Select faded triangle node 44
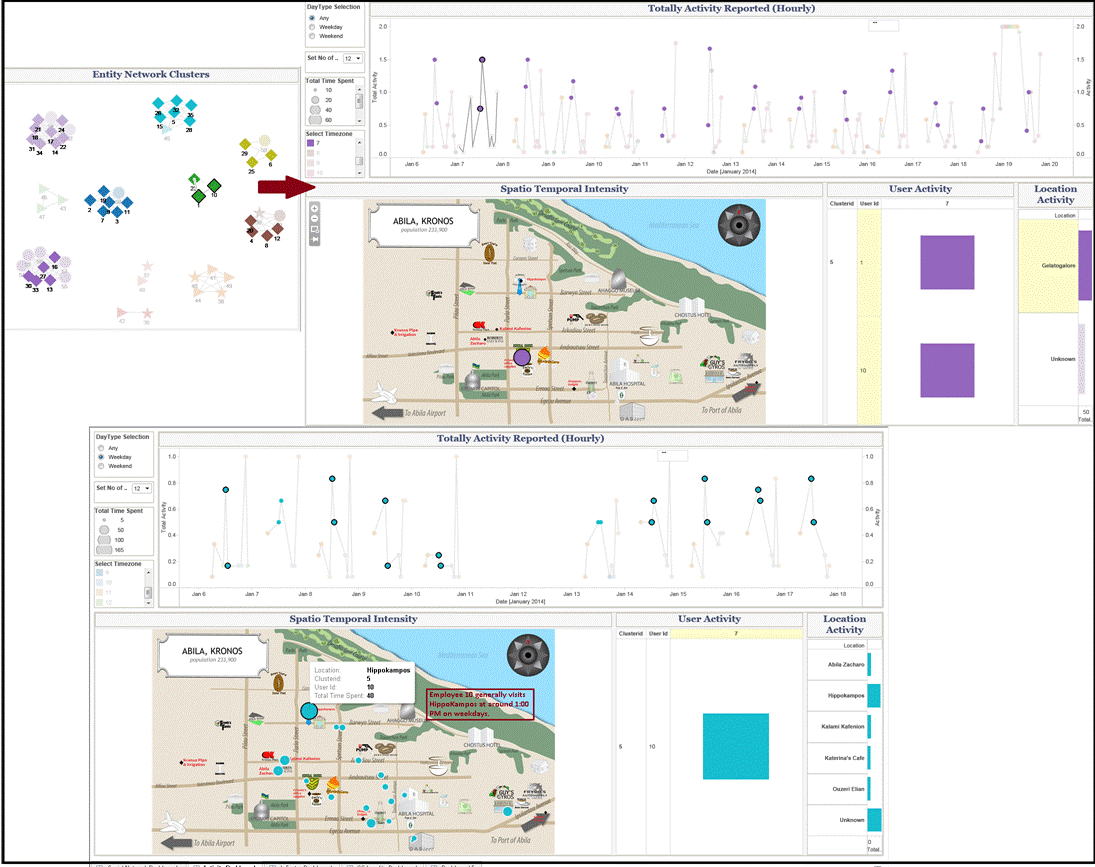The height and width of the screenshot is (867, 1095). pos(198,292)
